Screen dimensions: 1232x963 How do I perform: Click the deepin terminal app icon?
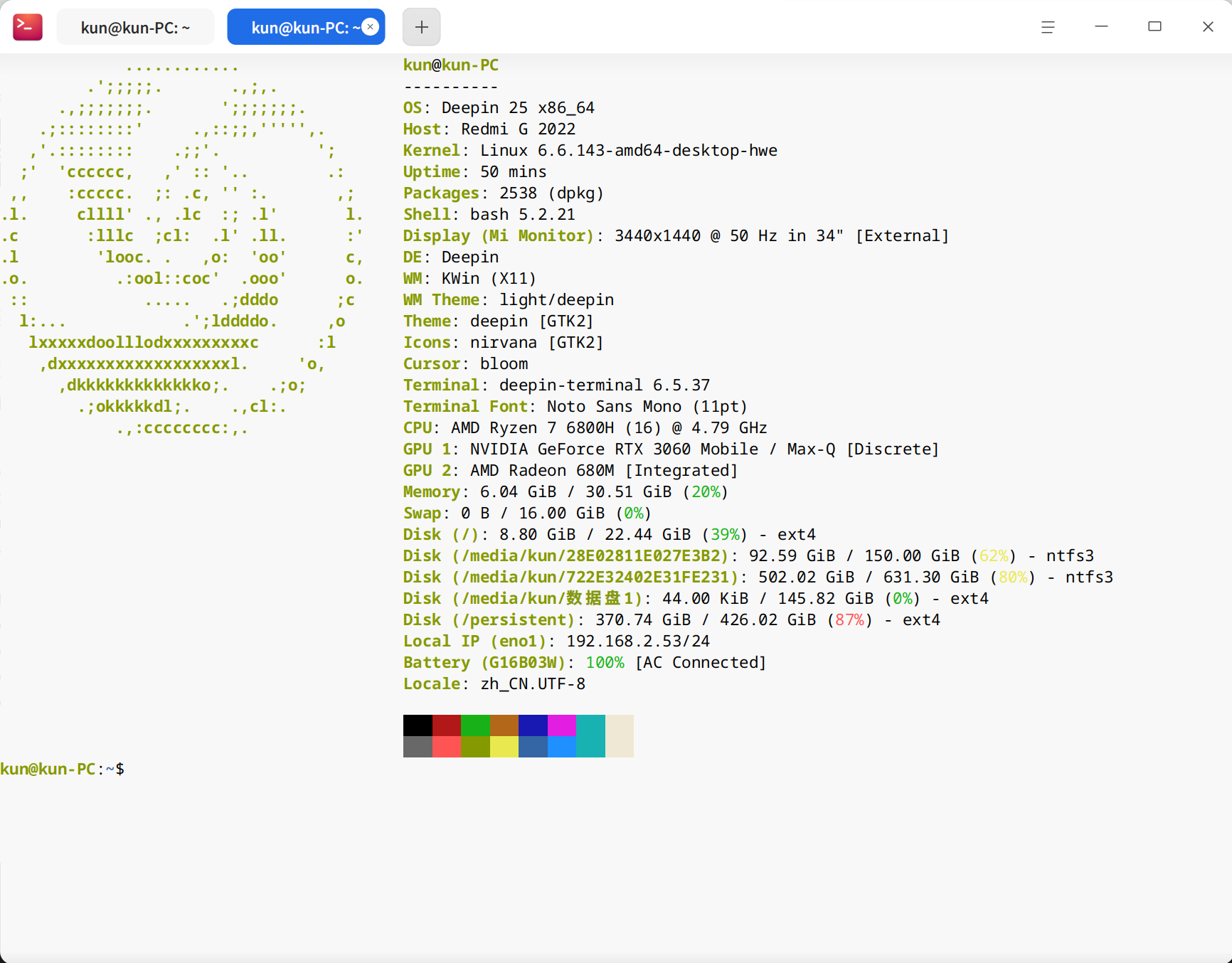[28, 27]
